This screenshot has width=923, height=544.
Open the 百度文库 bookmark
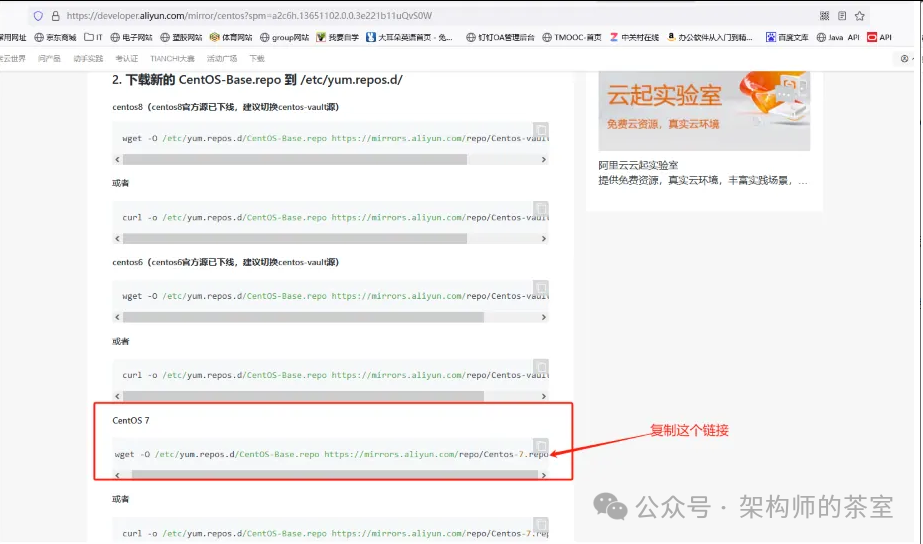(787, 37)
